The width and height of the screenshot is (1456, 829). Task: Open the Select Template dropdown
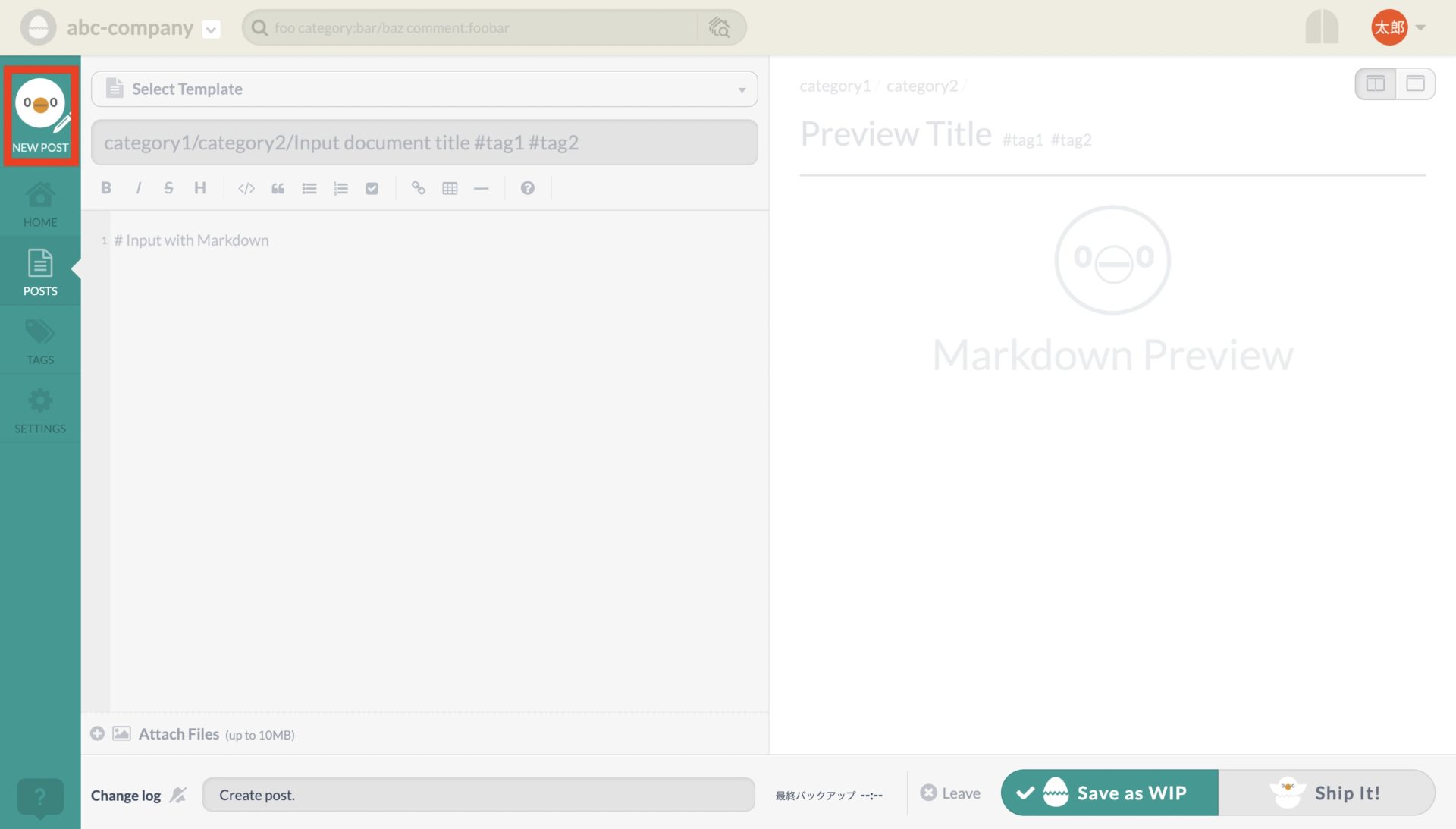425,89
